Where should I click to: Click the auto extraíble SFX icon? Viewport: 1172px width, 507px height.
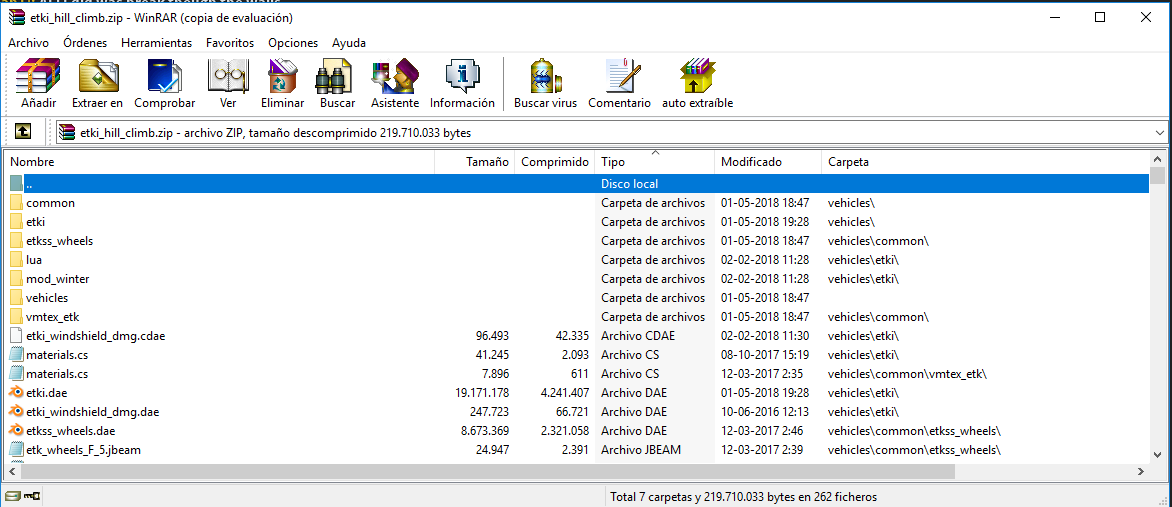(697, 76)
